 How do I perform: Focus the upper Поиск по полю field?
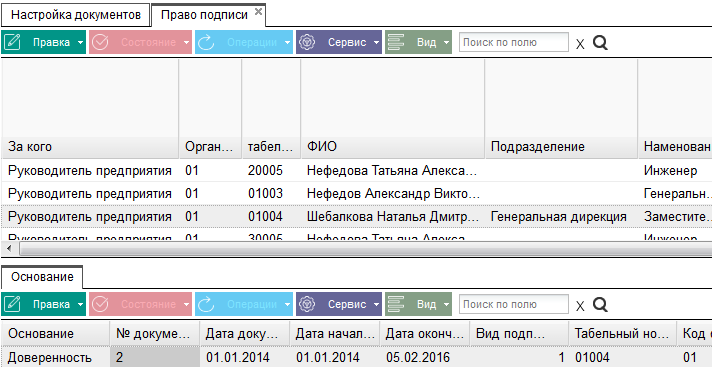[x=513, y=42]
